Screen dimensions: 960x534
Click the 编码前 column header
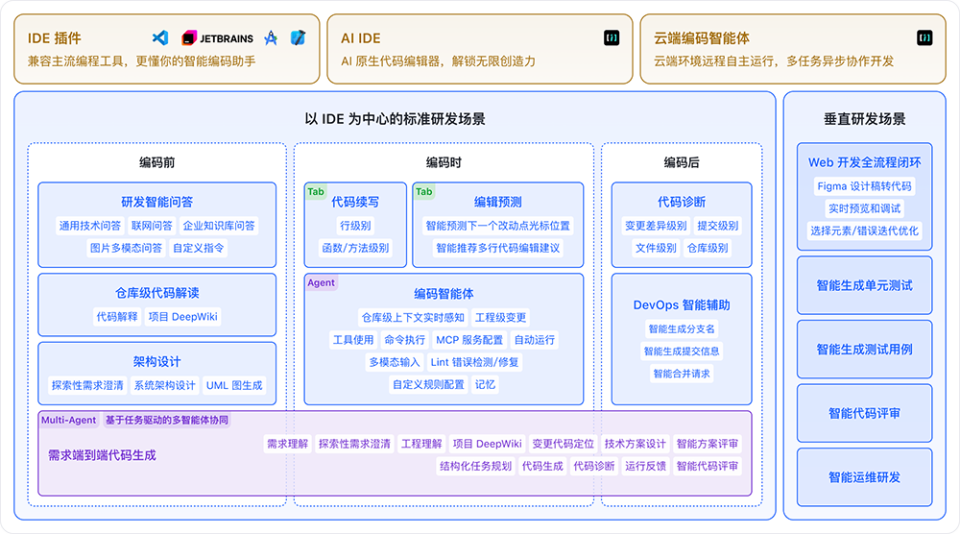coord(157,162)
